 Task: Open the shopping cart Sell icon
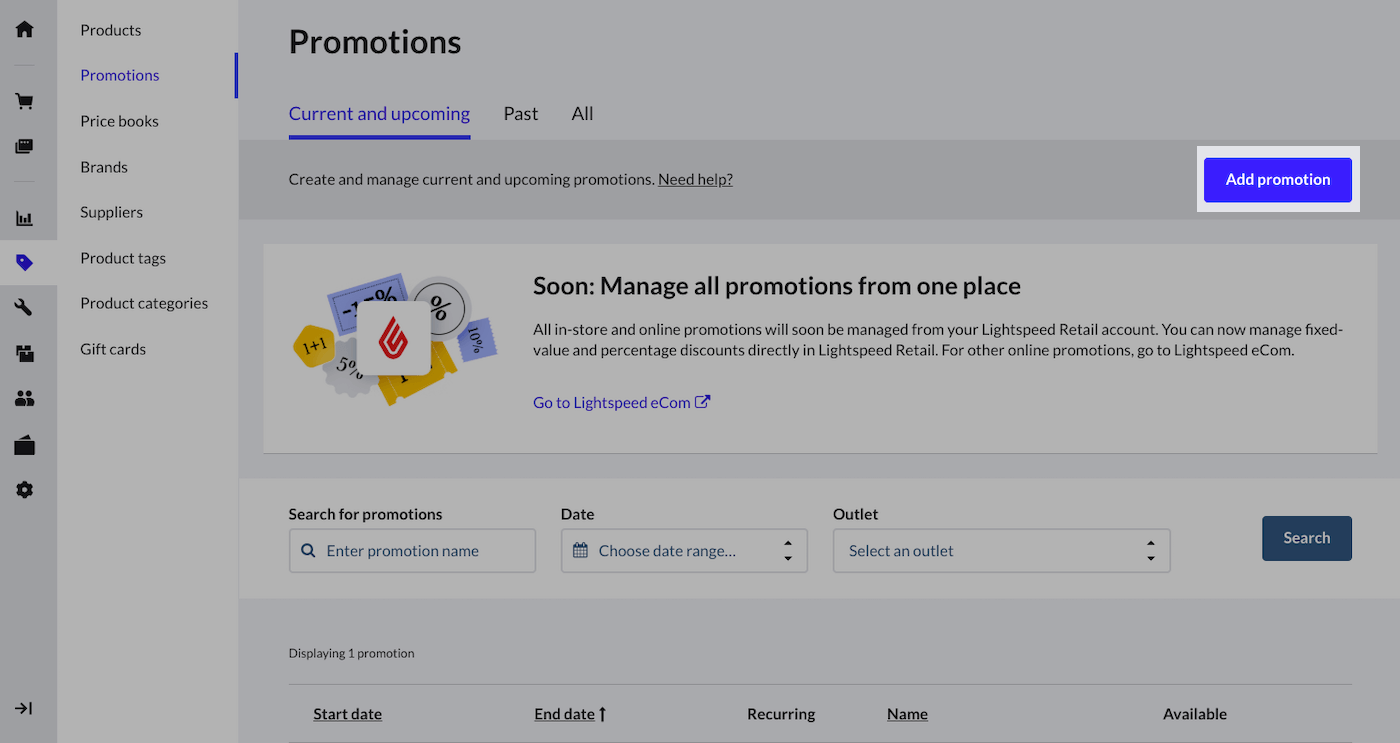pyautogui.click(x=25, y=101)
